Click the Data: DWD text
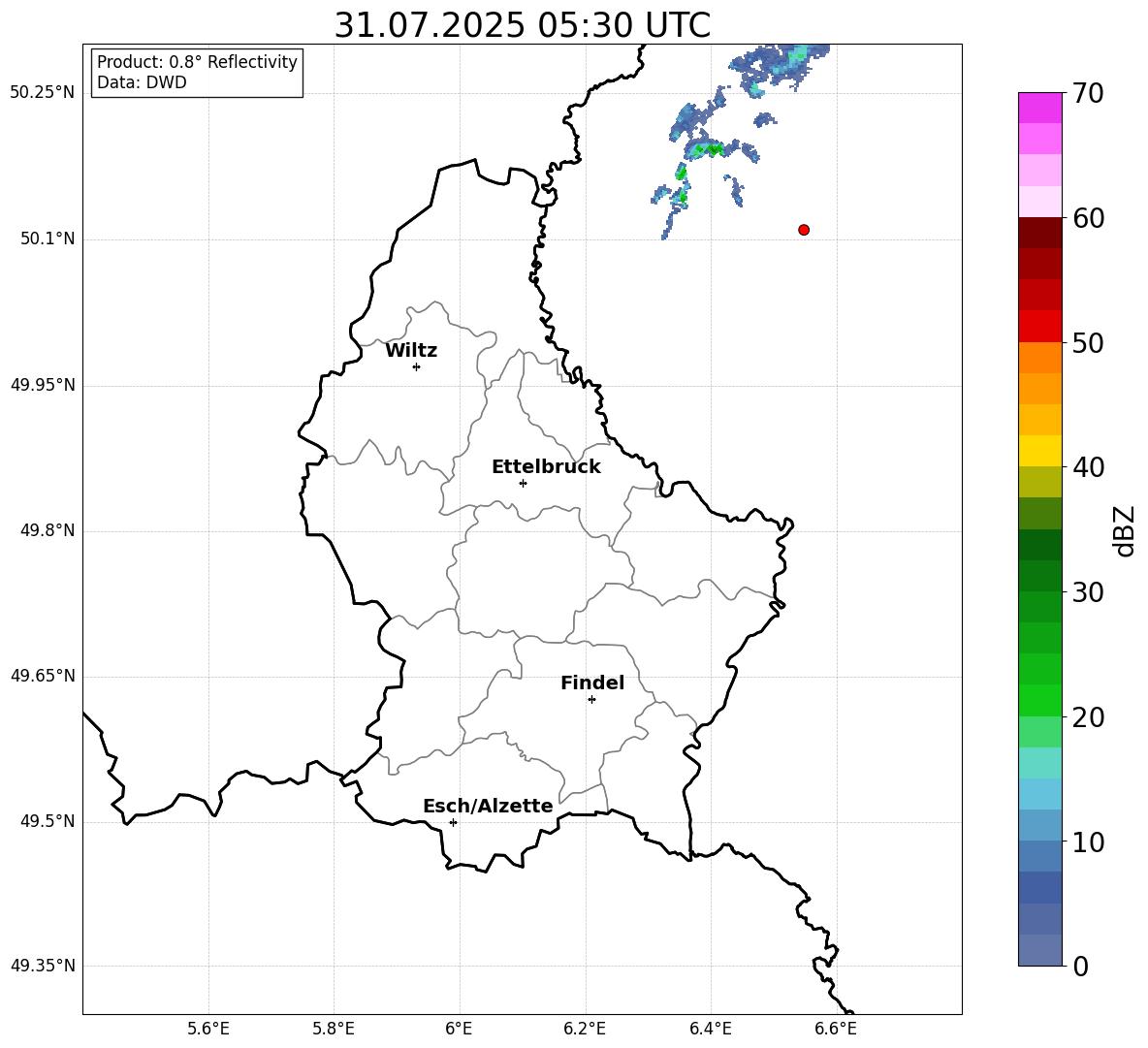1148x1048 pixels. pos(142,82)
